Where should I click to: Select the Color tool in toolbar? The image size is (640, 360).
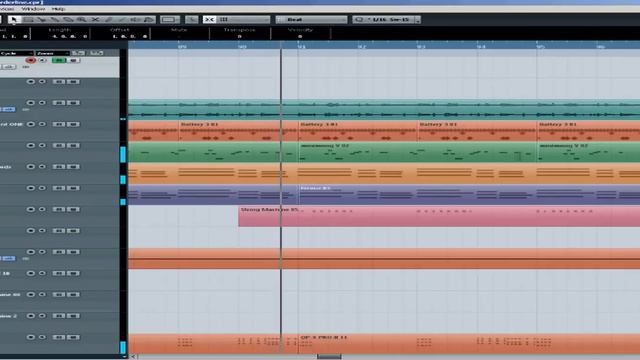(149, 19)
